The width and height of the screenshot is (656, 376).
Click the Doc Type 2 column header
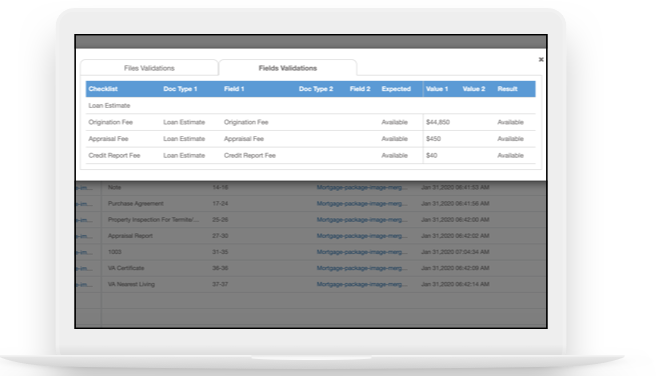coord(316,89)
